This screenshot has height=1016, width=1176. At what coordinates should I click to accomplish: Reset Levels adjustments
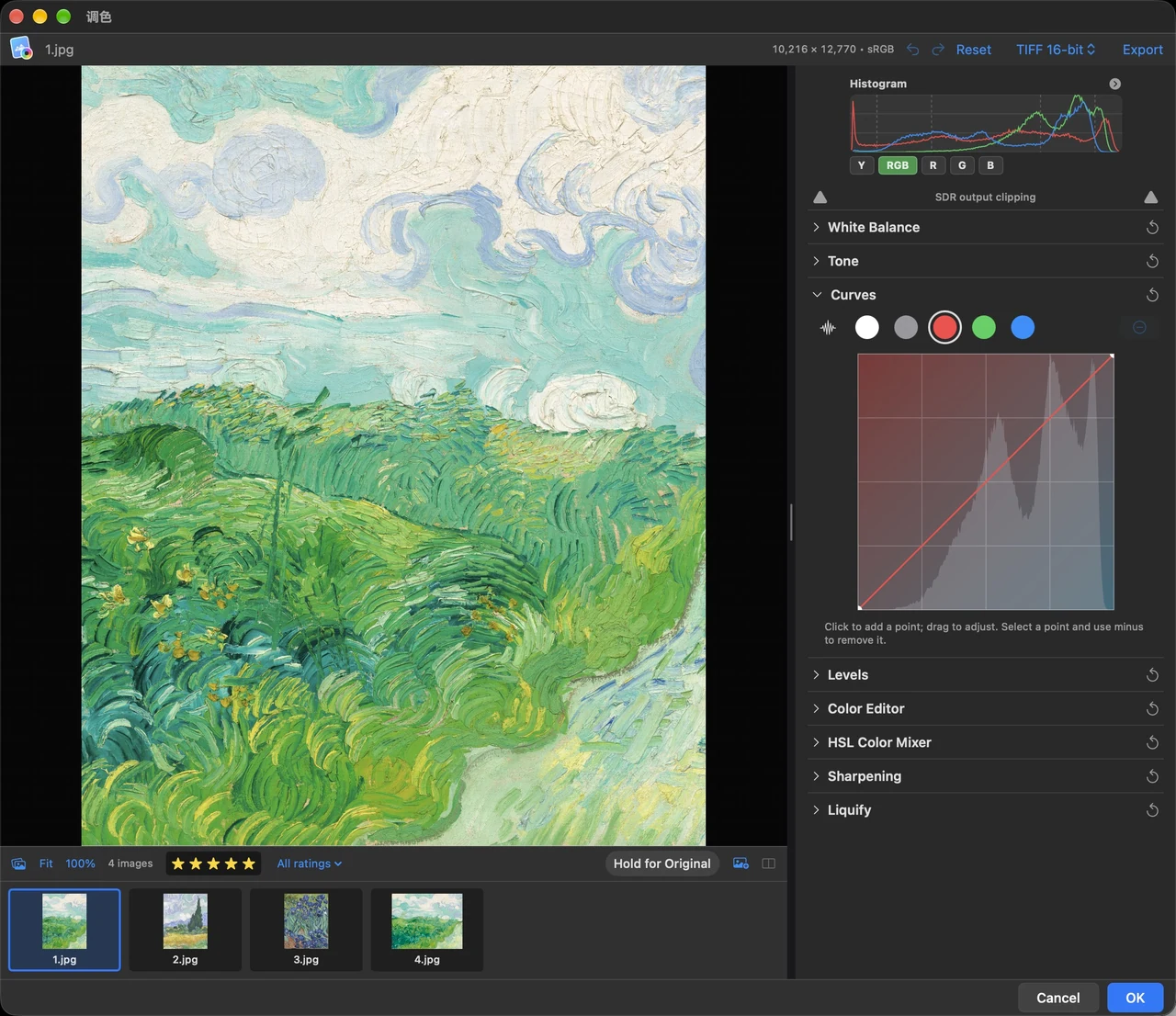click(x=1152, y=675)
